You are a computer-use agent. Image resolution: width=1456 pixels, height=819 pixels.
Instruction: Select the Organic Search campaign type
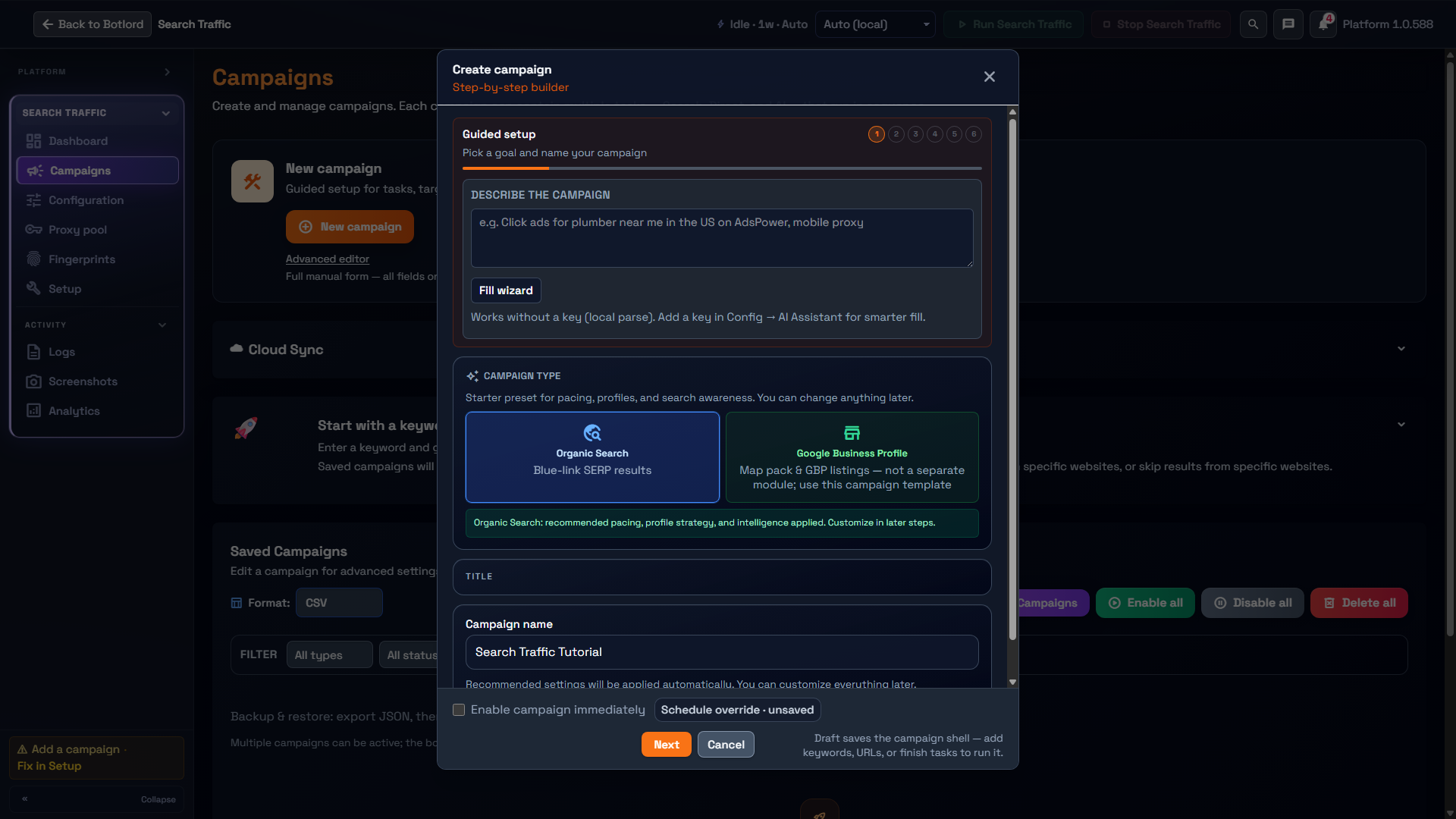point(592,457)
